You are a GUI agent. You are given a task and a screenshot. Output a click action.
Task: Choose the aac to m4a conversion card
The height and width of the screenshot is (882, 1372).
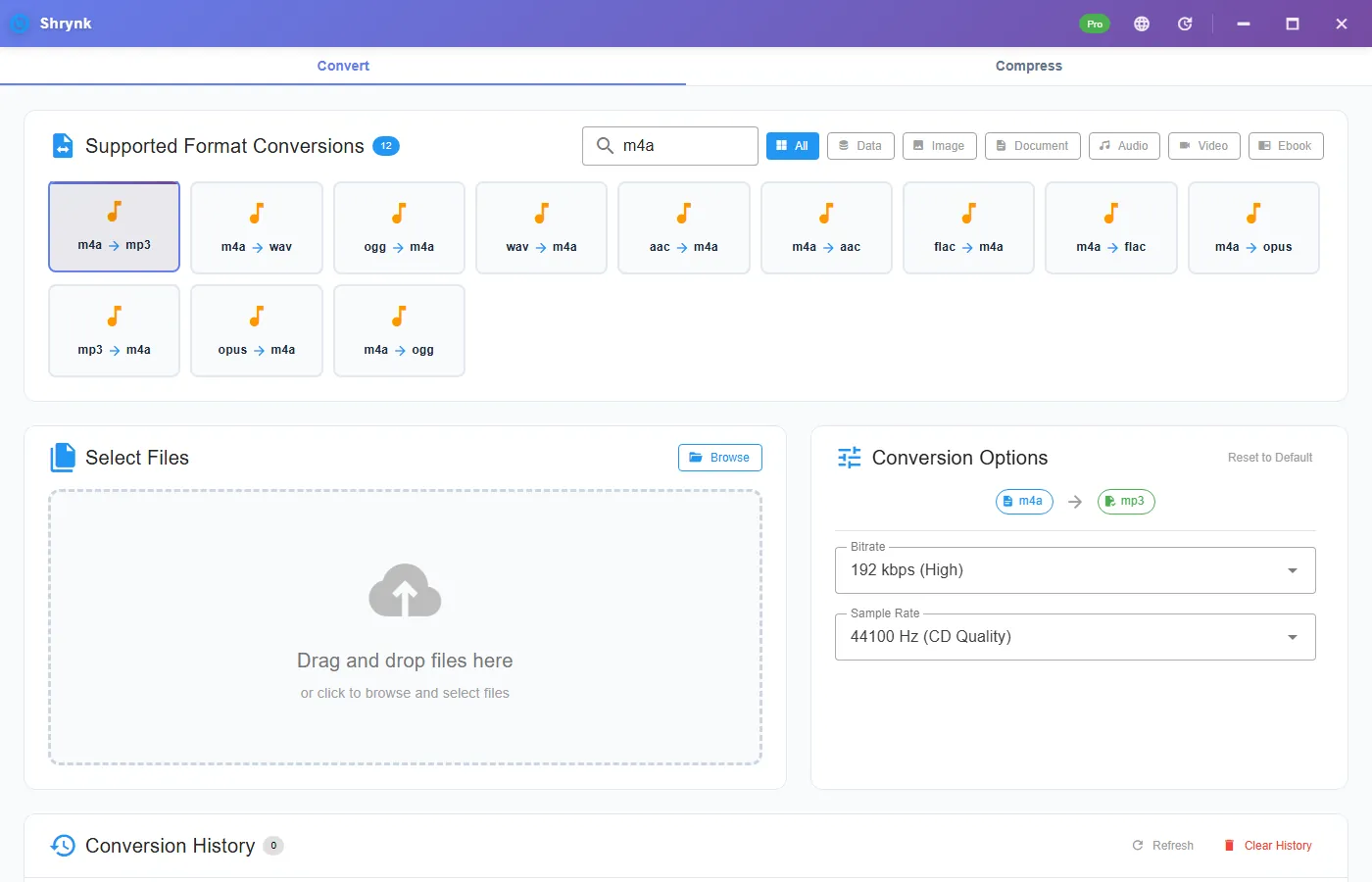pyautogui.click(x=684, y=227)
